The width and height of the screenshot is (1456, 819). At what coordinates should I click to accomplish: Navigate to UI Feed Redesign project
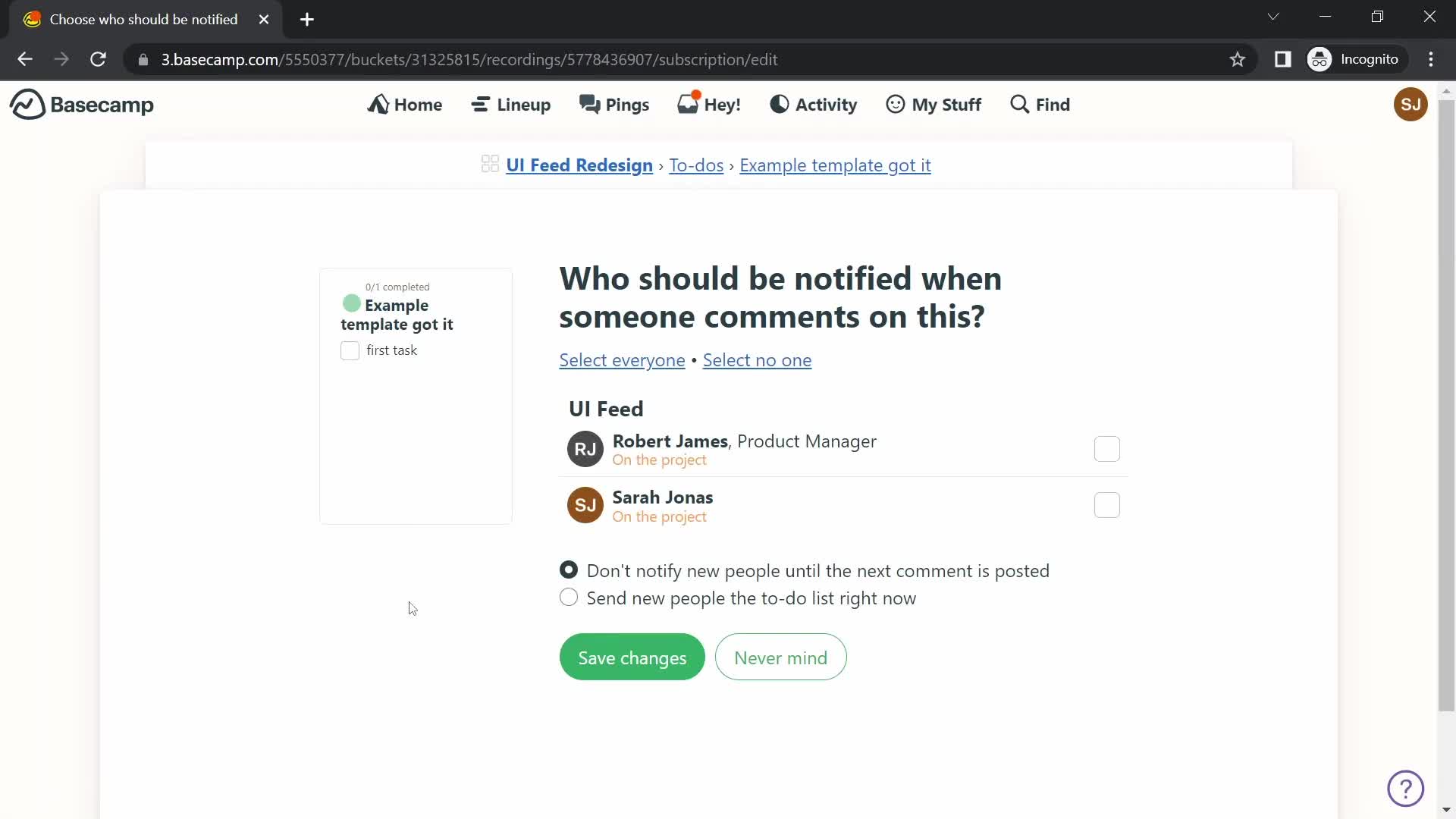click(579, 164)
